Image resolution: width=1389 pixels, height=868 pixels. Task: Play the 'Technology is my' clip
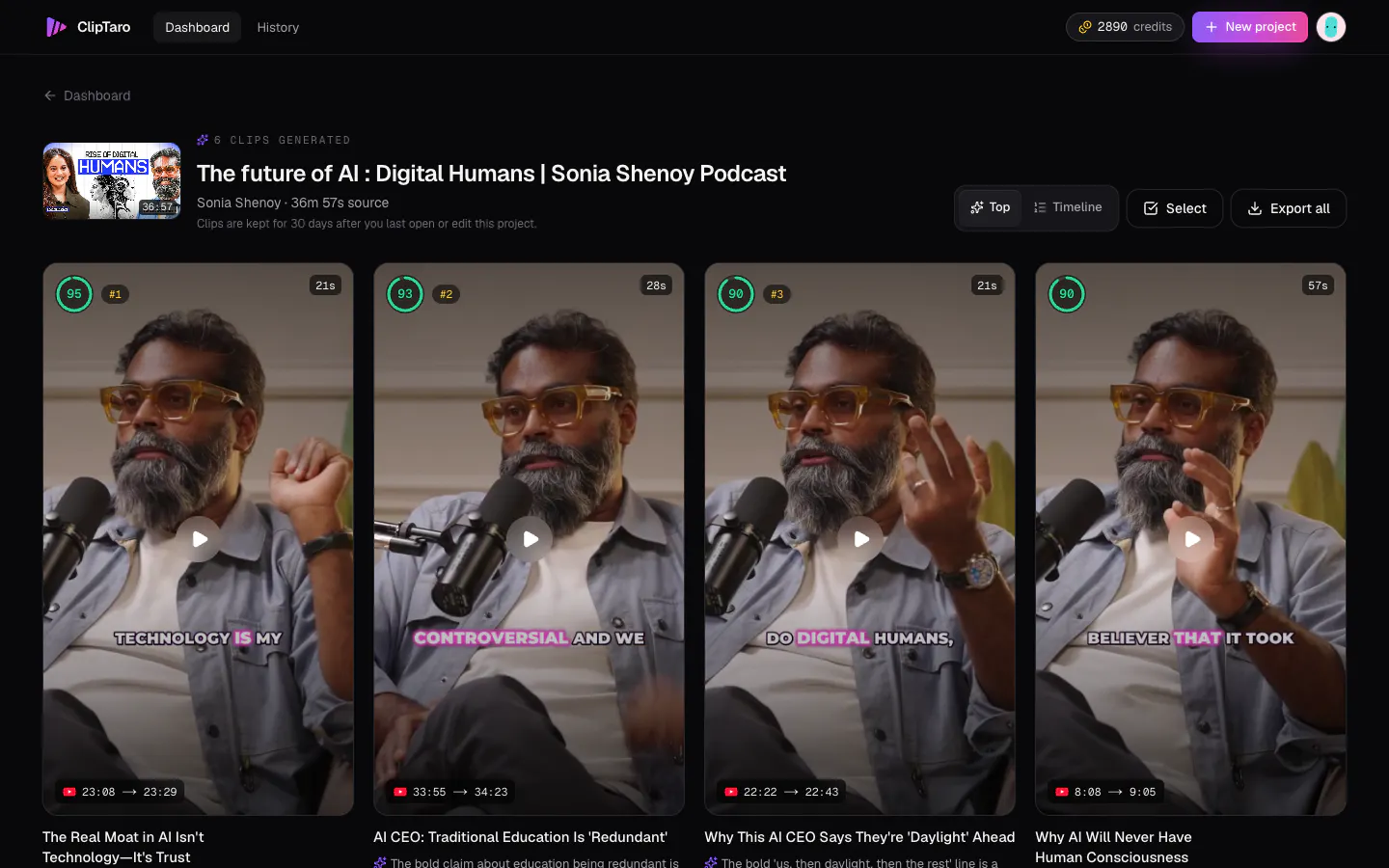tap(199, 539)
